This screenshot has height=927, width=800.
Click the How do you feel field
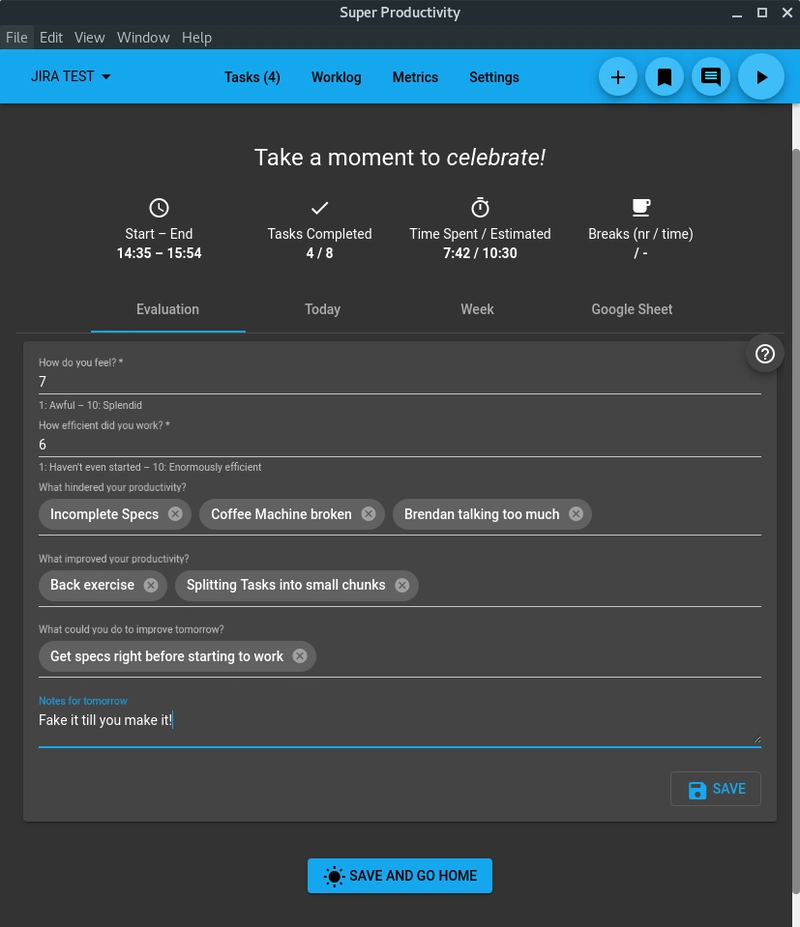click(x=400, y=382)
